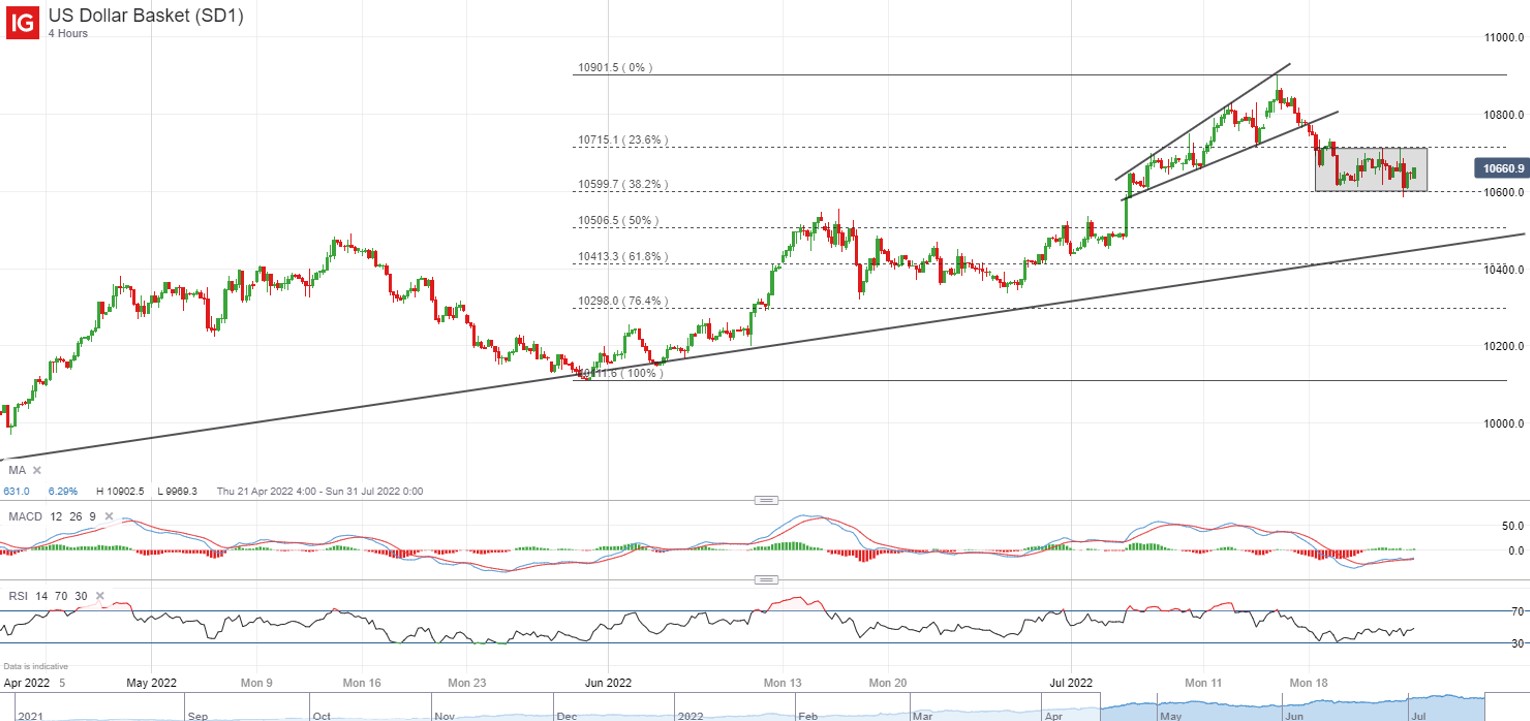This screenshot has width=1530, height=721.
Task: Select the 10413.3 (61.8%) Fibonacci label
Action: click(x=622, y=256)
